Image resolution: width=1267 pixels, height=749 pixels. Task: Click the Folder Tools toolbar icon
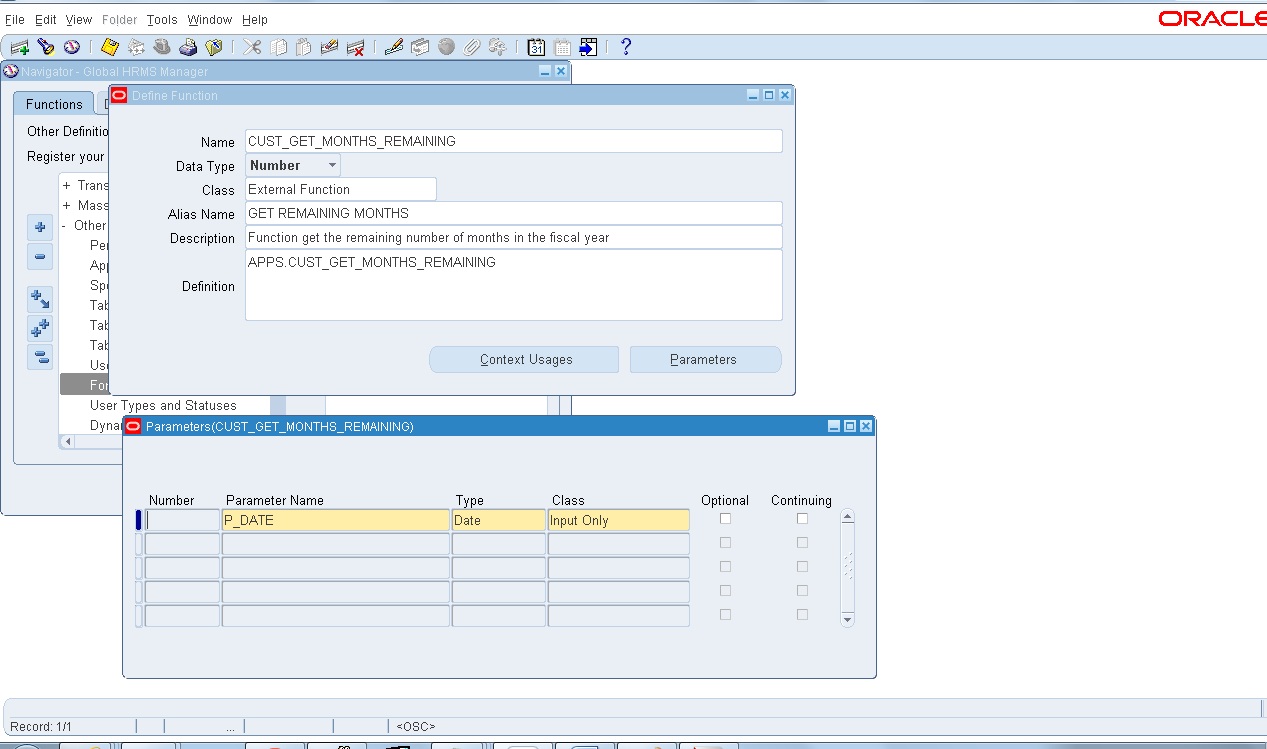(497, 47)
